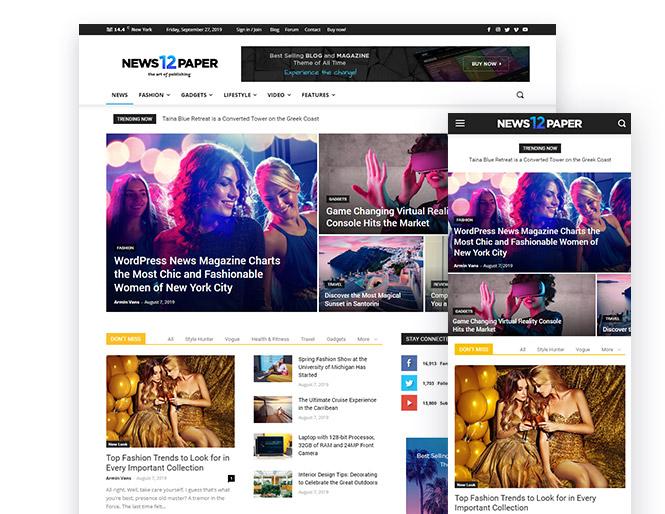Click the mobile header Newspaper logo
Viewport: 665px width, 514px height.
(539, 123)
